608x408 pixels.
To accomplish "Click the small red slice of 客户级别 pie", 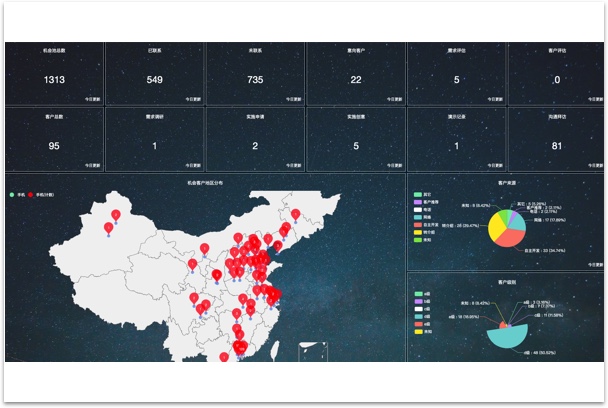I will click(x=503, y=325).
